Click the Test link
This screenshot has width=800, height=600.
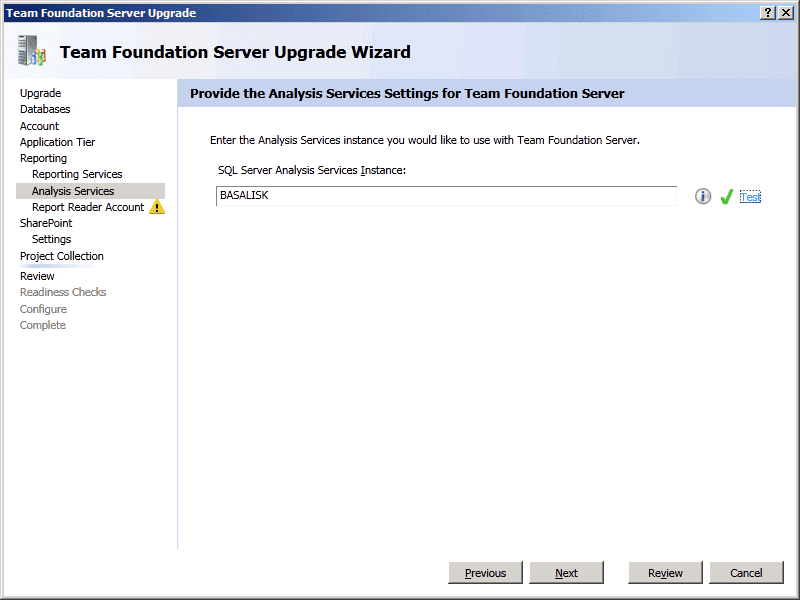click(750, 197)
